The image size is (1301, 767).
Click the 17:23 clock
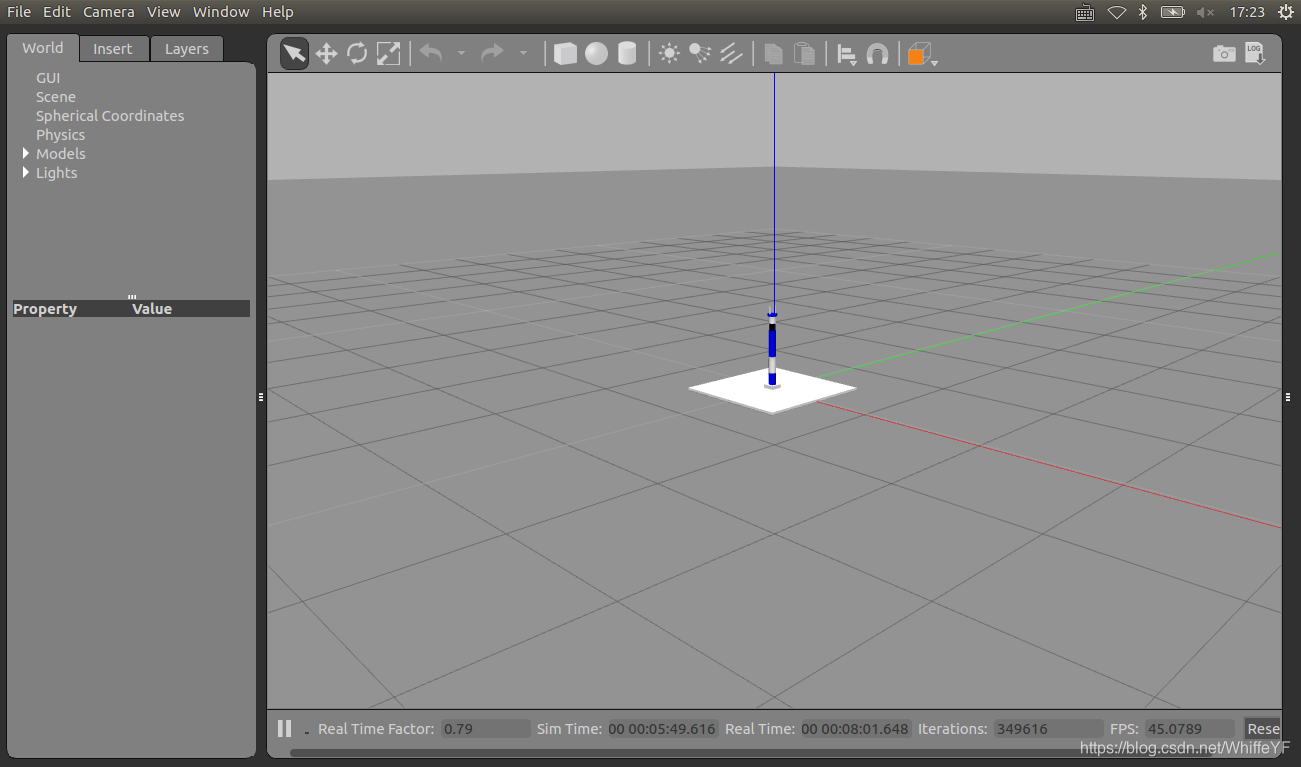coord(1246,12)
